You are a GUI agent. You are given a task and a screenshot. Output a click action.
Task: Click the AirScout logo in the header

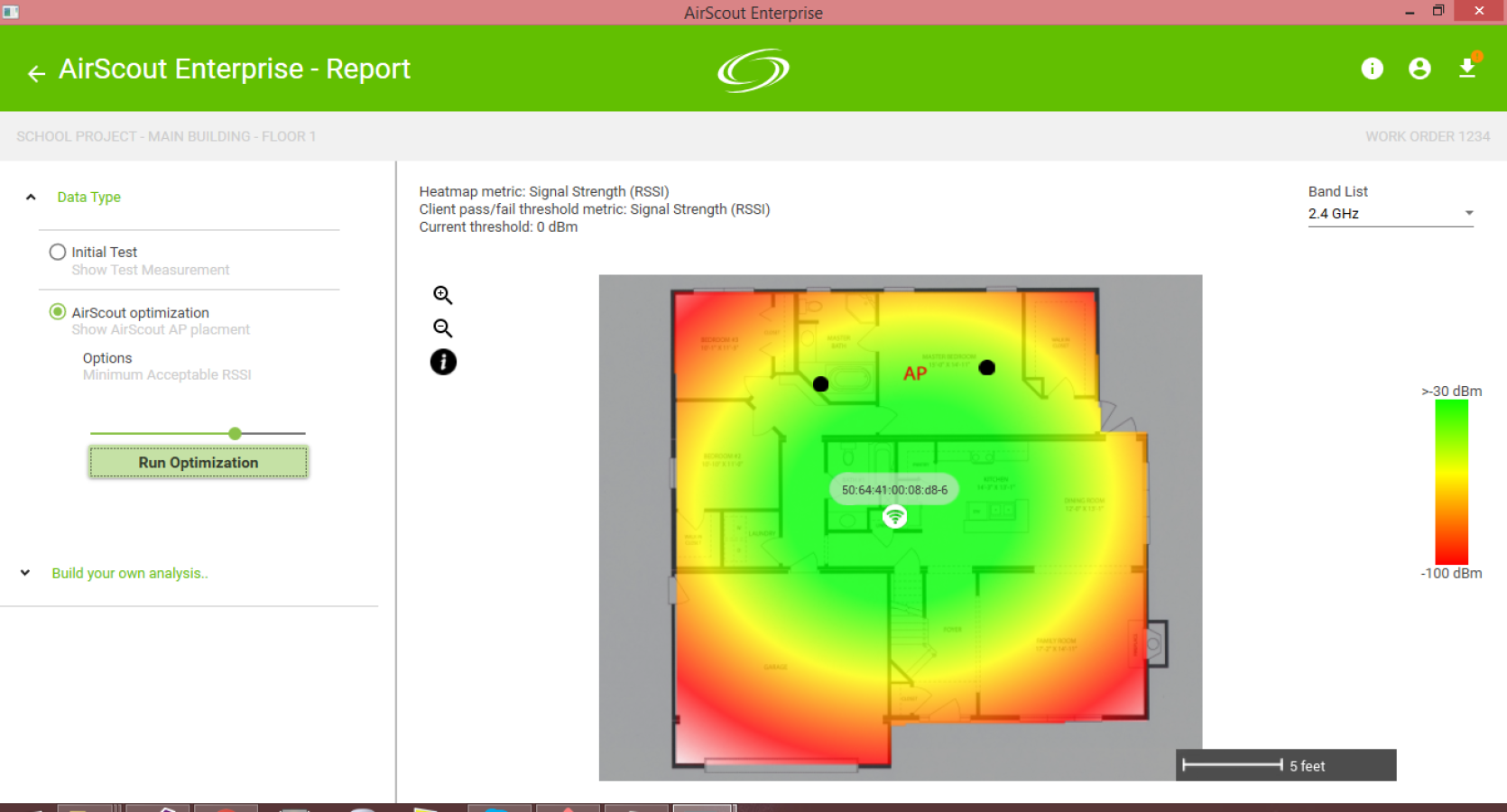pos(753,70)
